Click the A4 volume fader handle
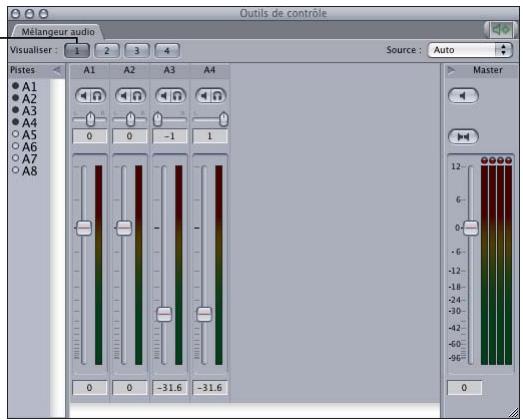The image size is (523, 420). coord(204,314)
